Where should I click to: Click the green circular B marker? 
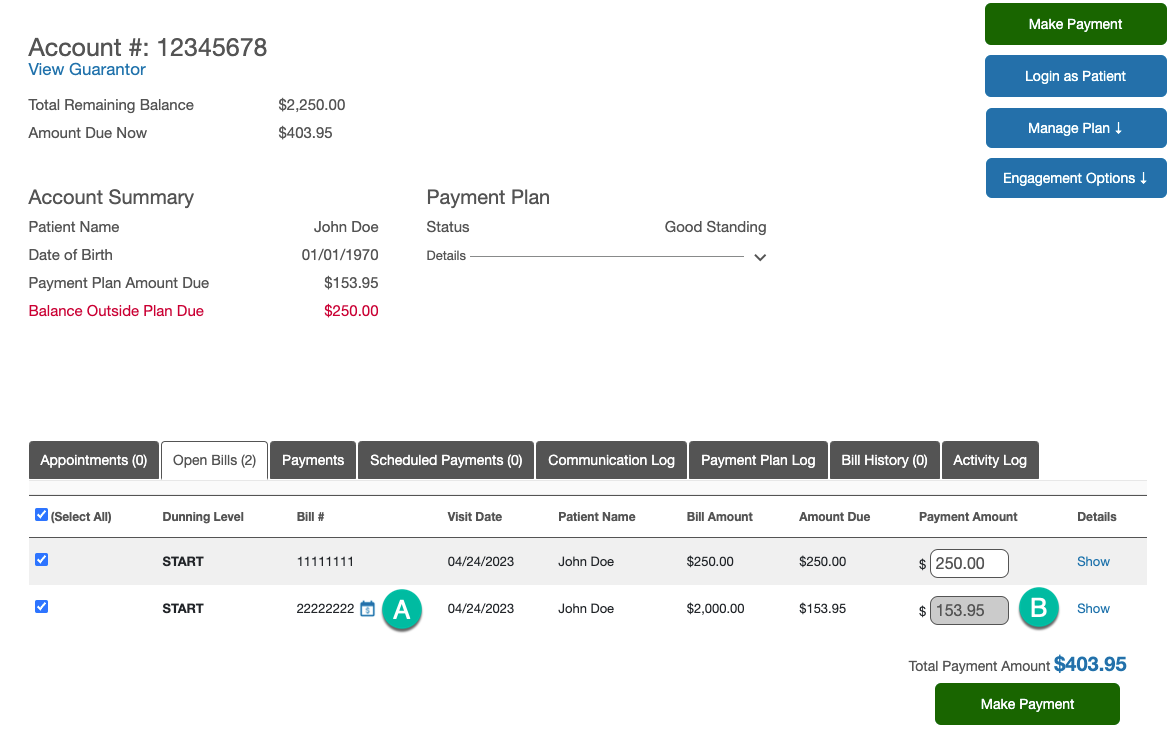(x=1038, y=608)
